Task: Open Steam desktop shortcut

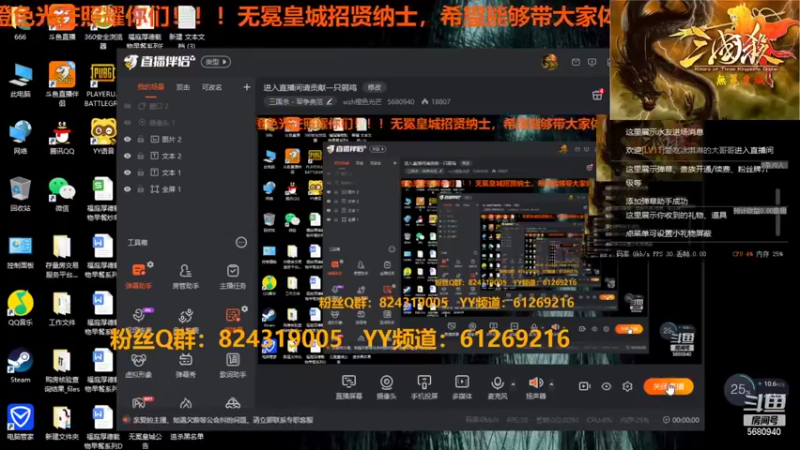Action: pyautogui.click(x=20, y=365)
